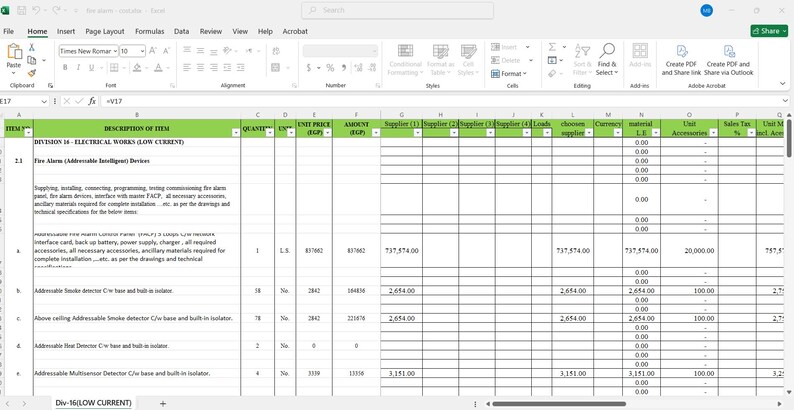Click the MB account avatar
Screen dimensions: 794x410
click(707, 10)
